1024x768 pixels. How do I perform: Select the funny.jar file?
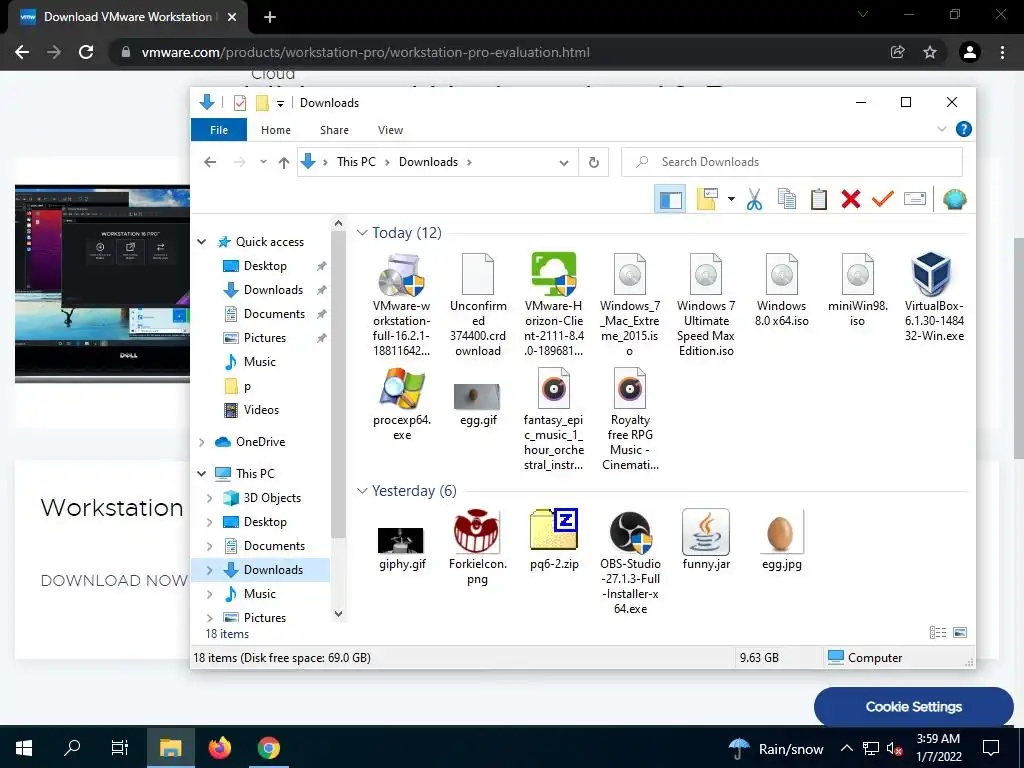(706, 540)
